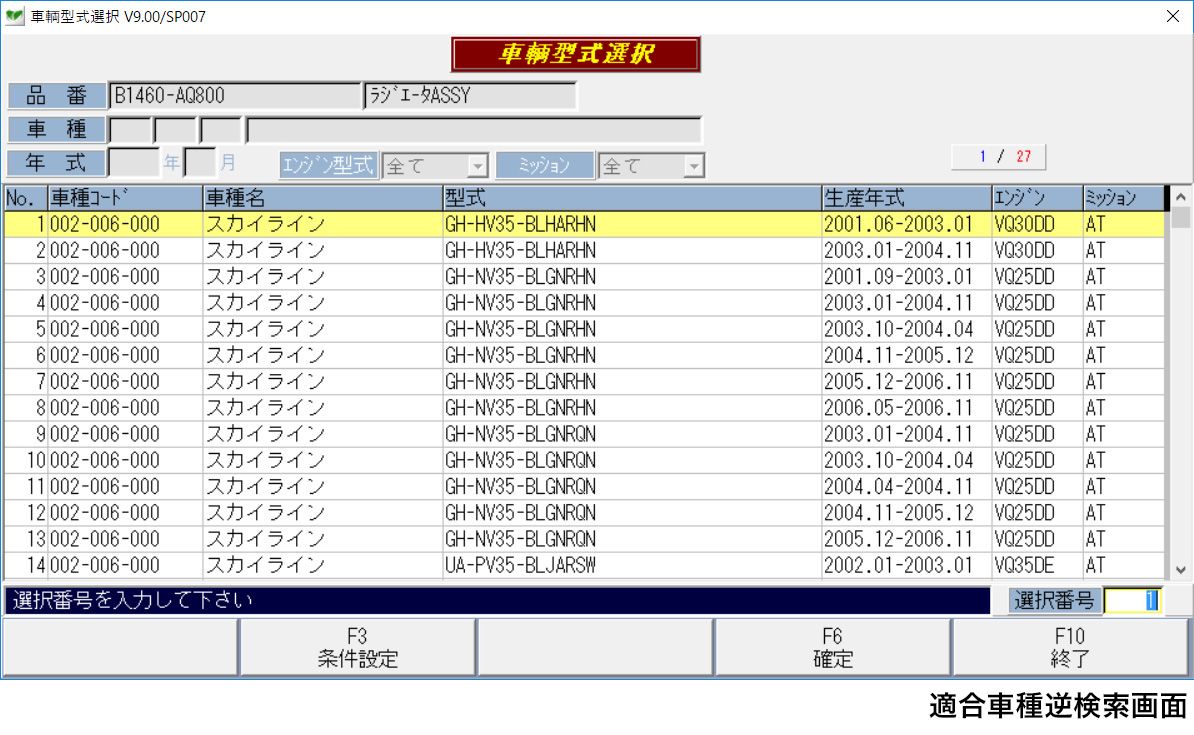Click the leaf application icon in title bar
Image resolution: width=1194 pixels, height=735 pixels.
click(x=14, y=16)
